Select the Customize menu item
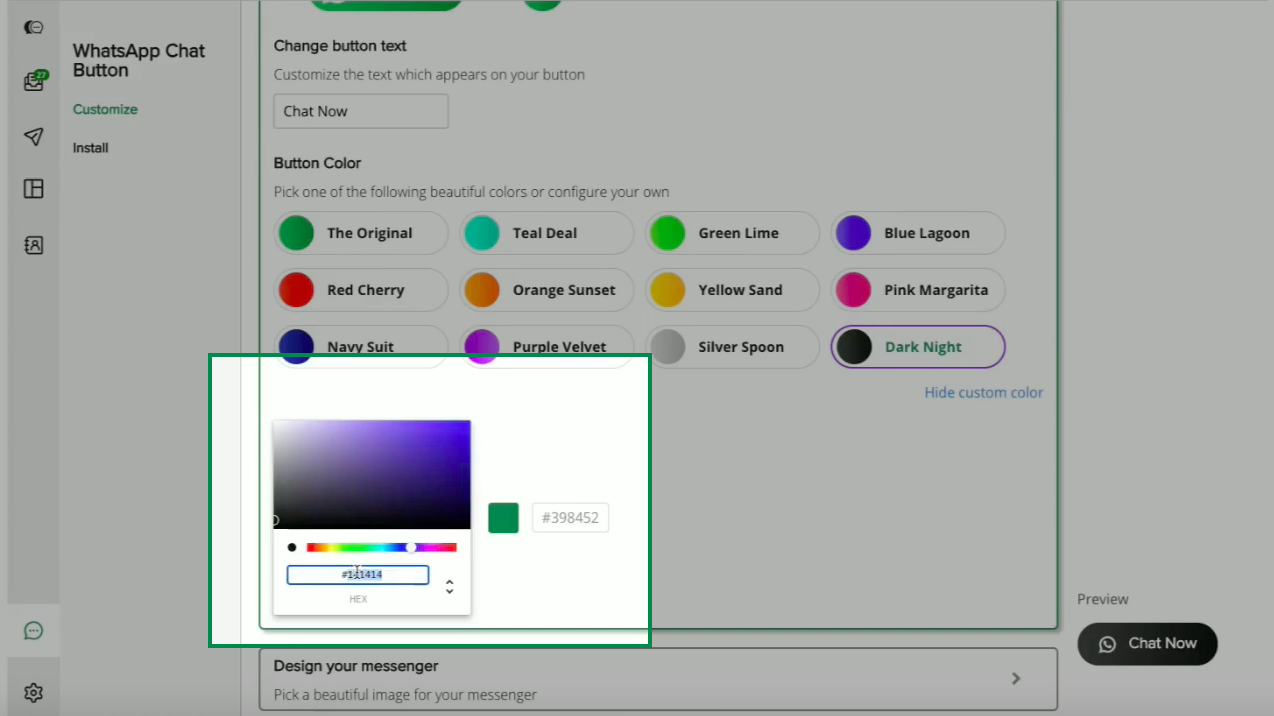This screenshot has height=716, width=1274. coord(105,109)
